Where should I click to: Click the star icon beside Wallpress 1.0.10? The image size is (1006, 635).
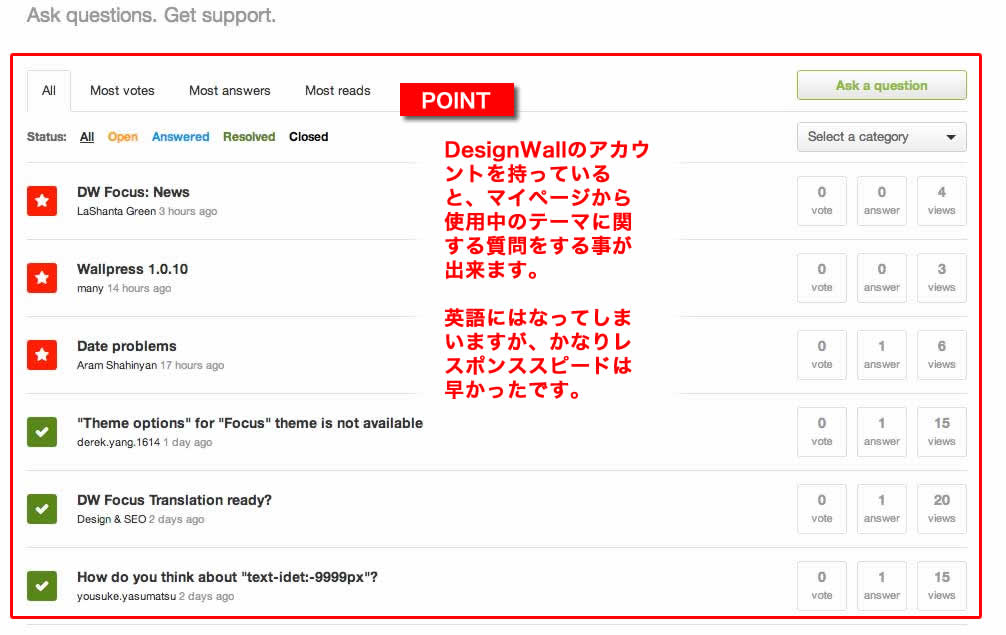pos(42,278)
